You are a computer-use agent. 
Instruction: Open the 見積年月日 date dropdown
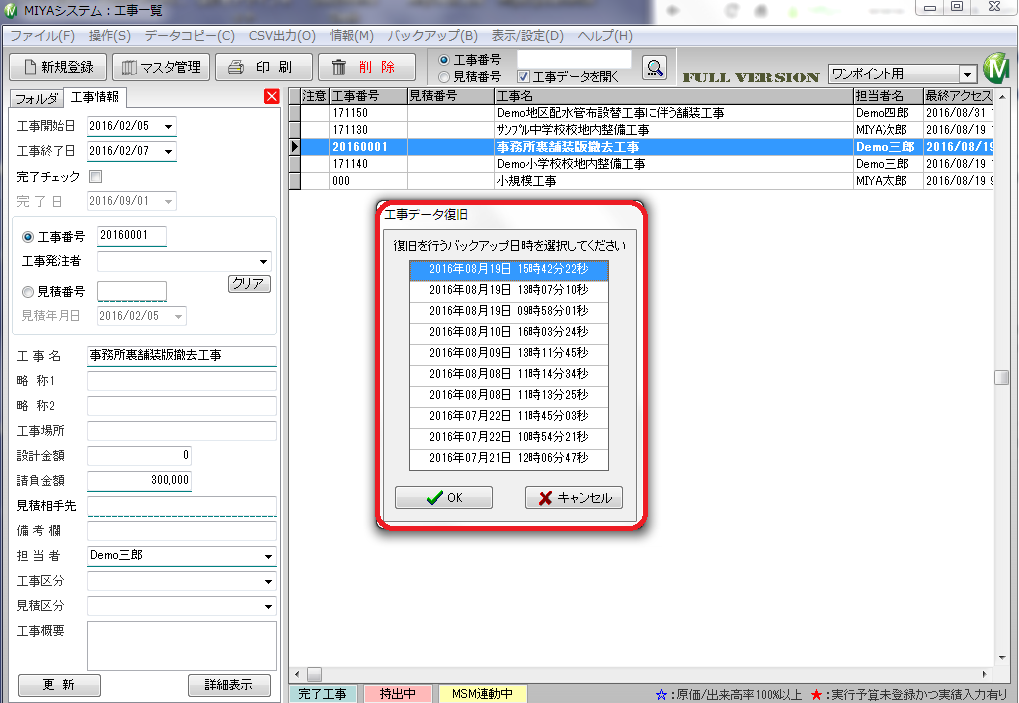tap(178, 316)
